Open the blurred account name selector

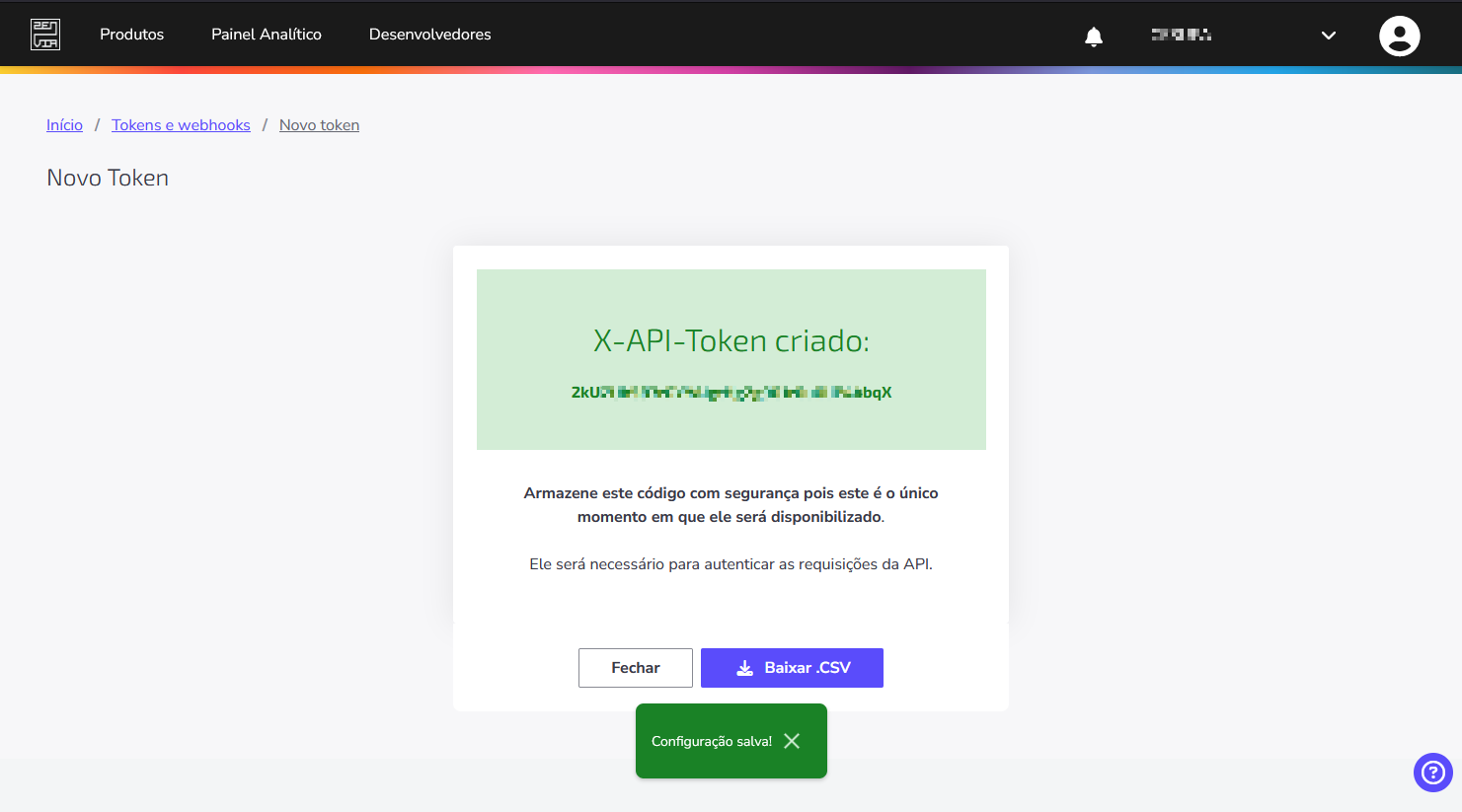(x=1182, y=35)
